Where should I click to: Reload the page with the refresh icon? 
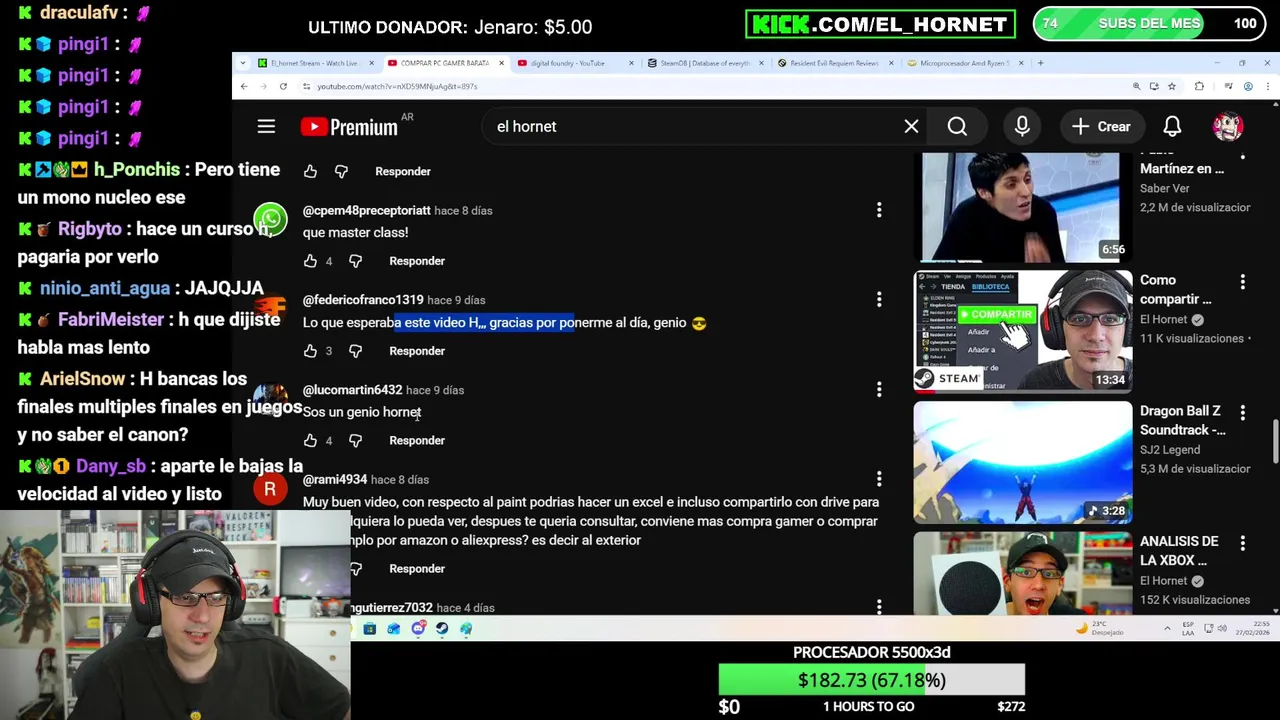283,86
